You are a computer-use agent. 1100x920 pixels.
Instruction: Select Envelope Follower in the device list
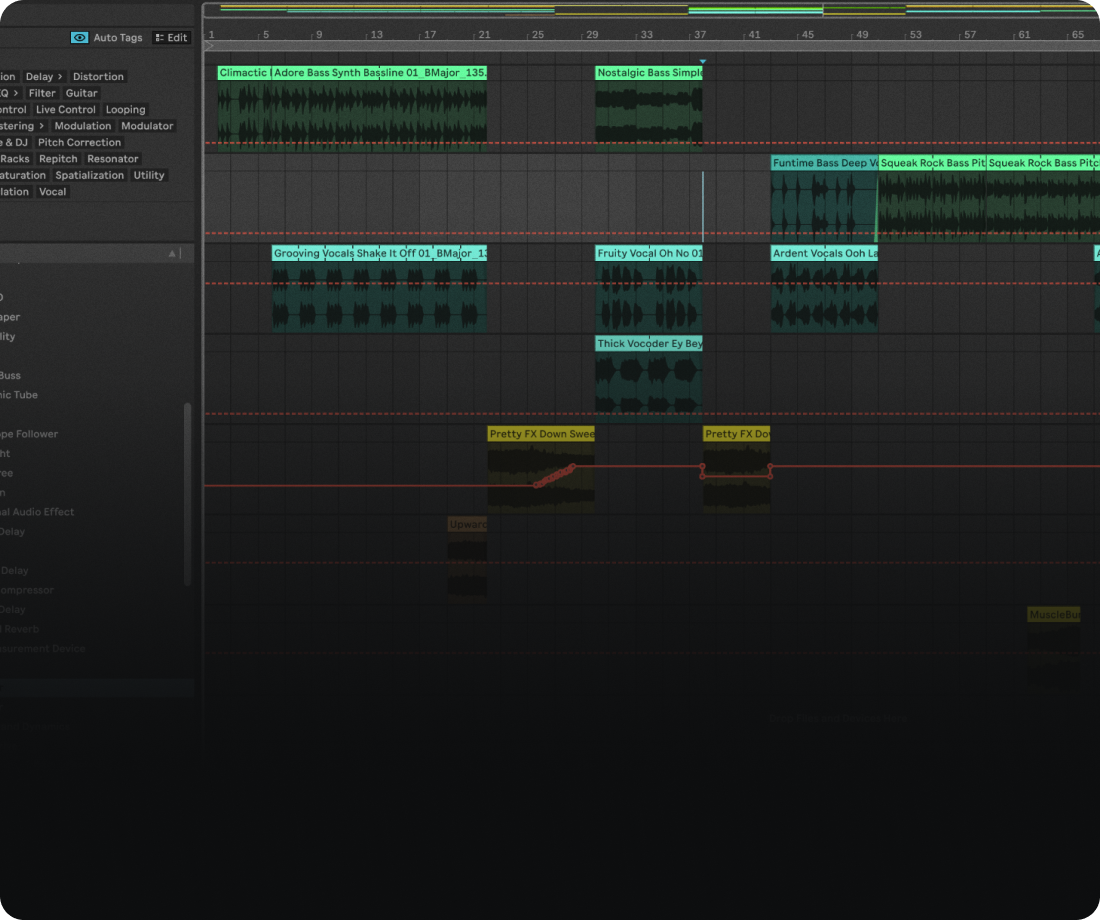(x=30, y=433)
